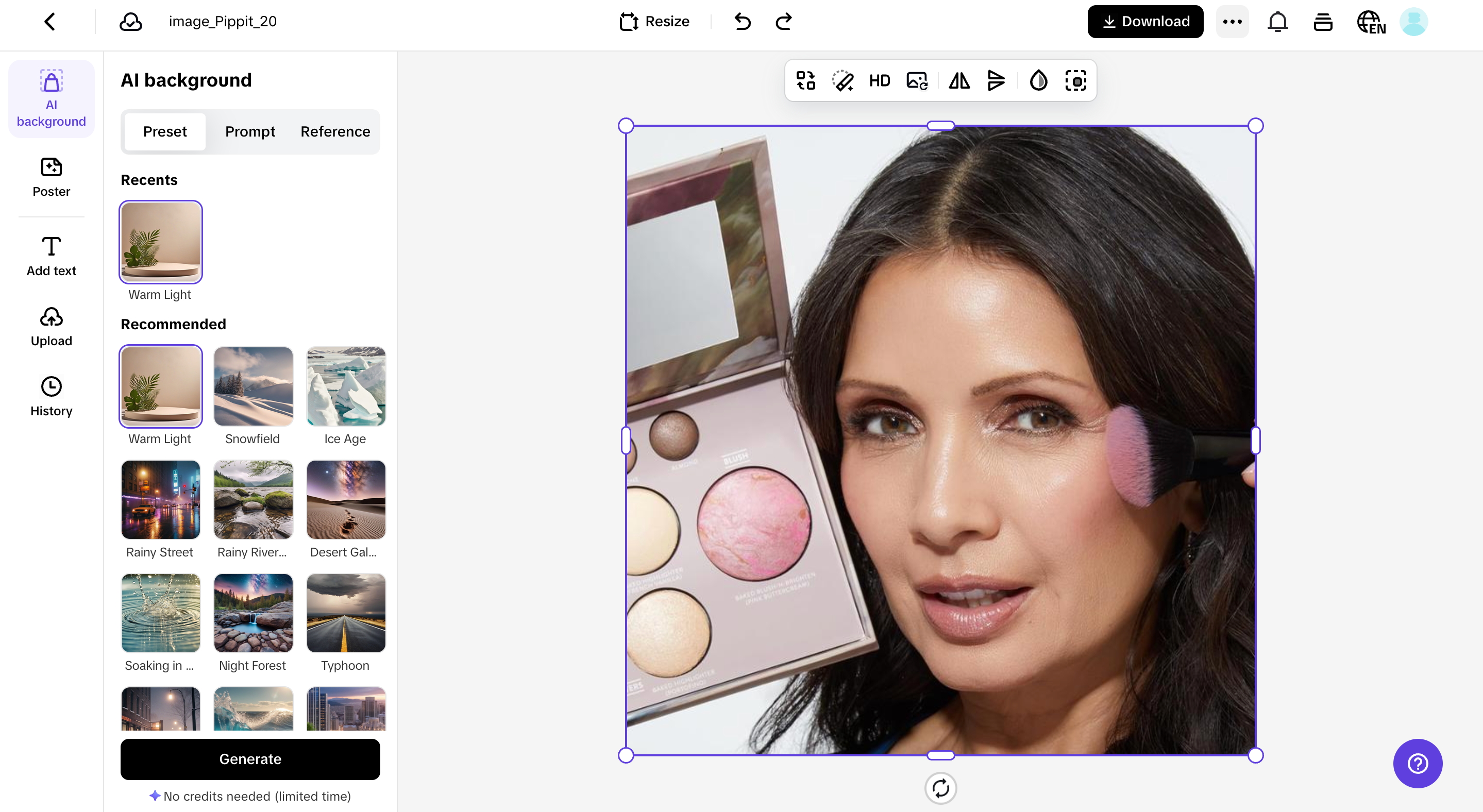Viewport: 1483px width, 812px height.
Task: Open the History panel
Action: 51,396
